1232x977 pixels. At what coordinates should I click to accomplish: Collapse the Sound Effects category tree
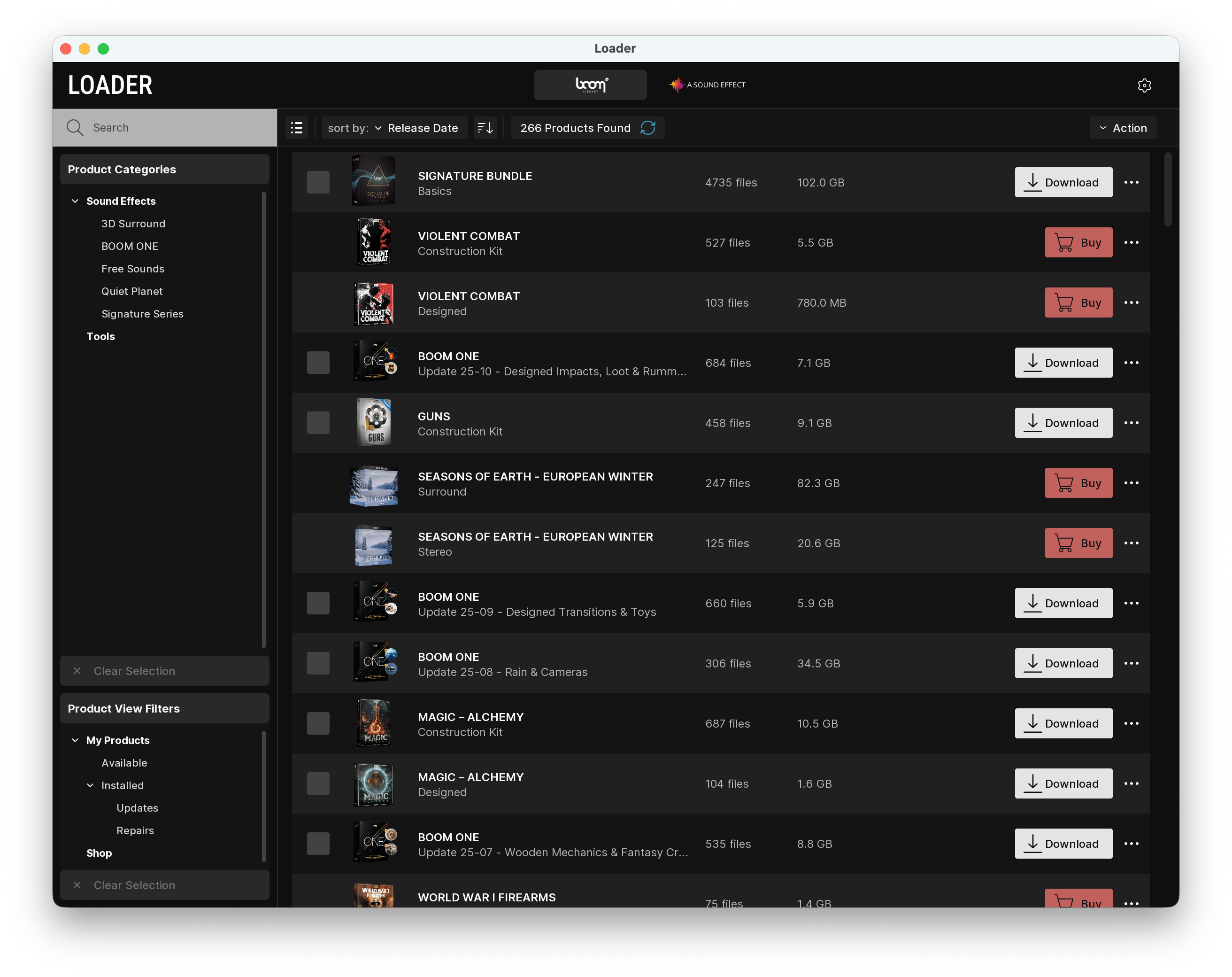tap(75, 201)
